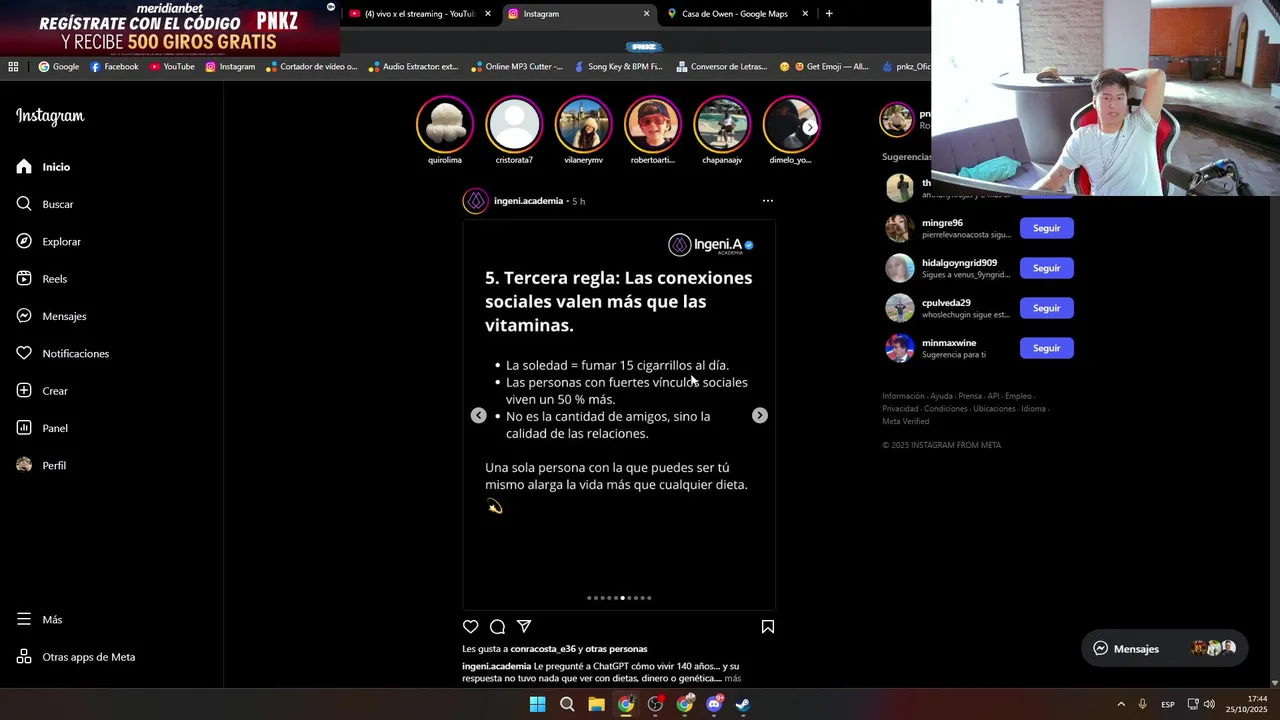Follow cpulveda29 with Seguir button
1280x720 pixels.
pos(1046,308)
